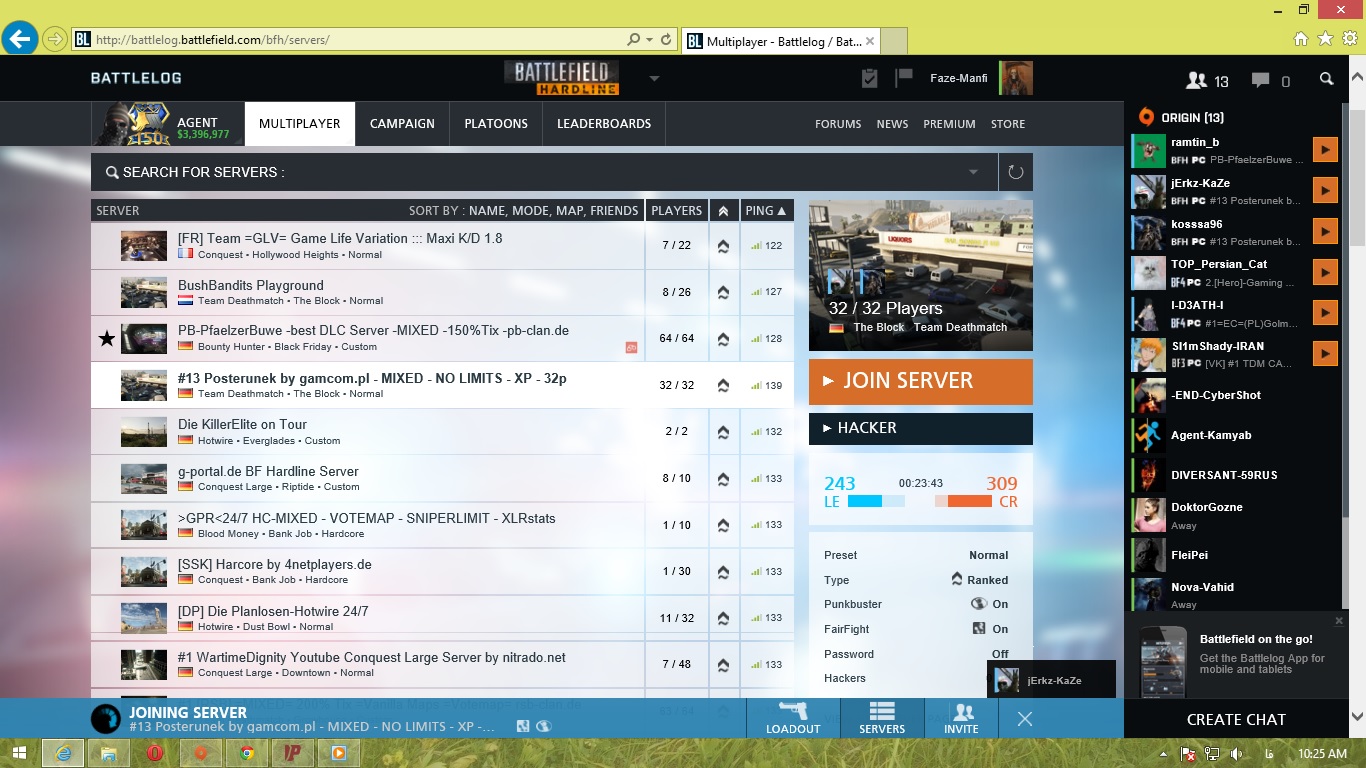The image size is (1366, 768).
Task: Switch to the Campaign tab
Action: 402,124
